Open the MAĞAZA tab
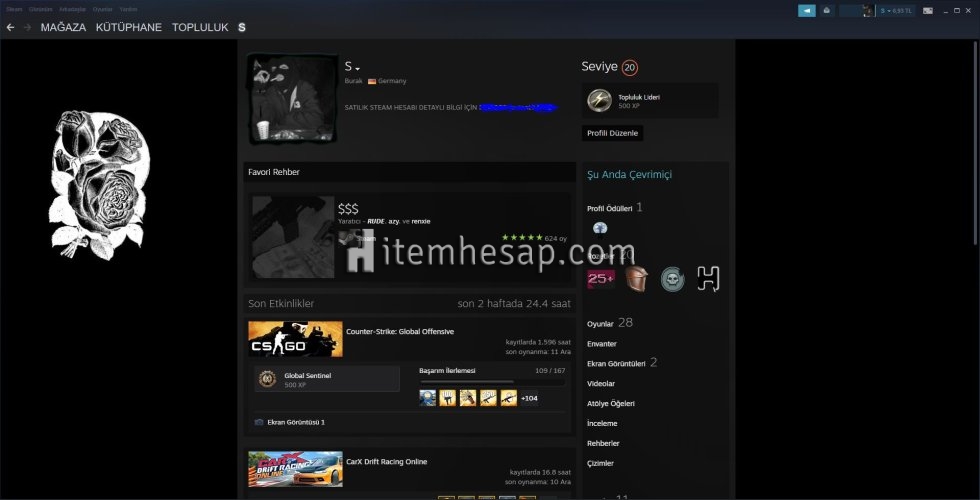The image size is (980, 500). [63, 27]
